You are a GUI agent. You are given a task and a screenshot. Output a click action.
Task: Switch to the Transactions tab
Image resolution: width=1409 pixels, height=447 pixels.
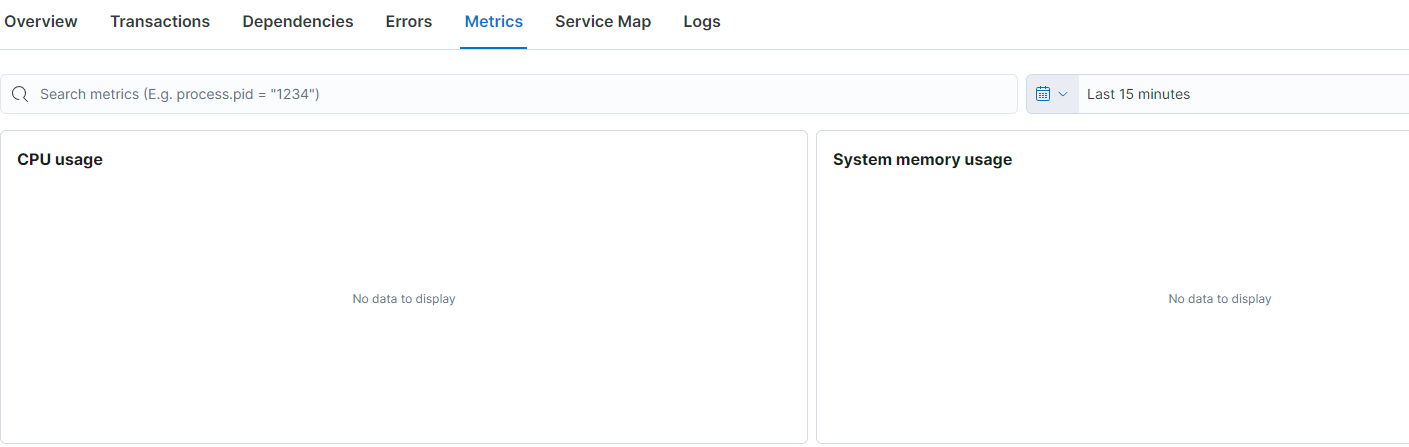coord(160,21)
